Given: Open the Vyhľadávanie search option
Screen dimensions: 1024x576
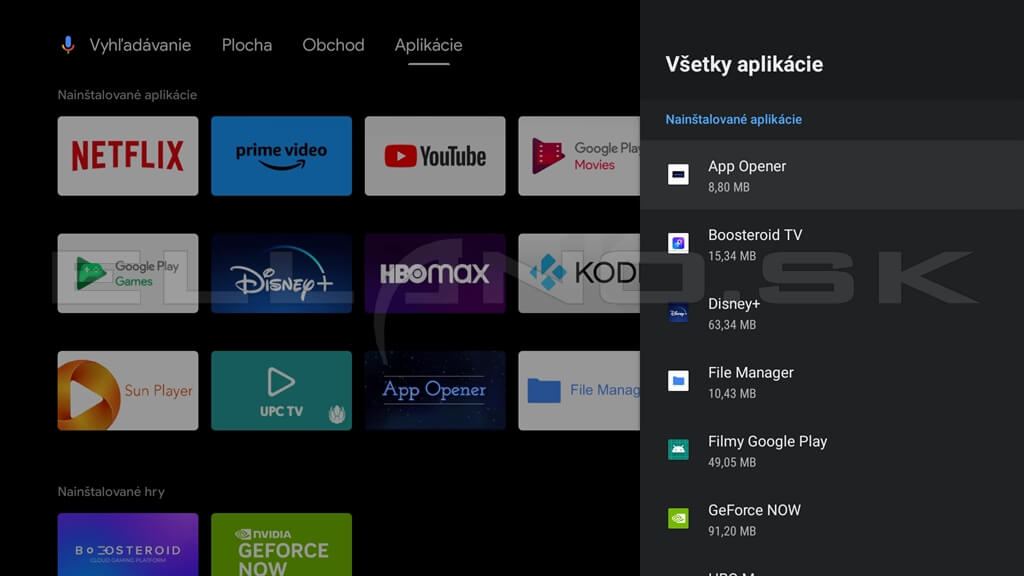Looking at the screenshot, I should click(140, 45).
